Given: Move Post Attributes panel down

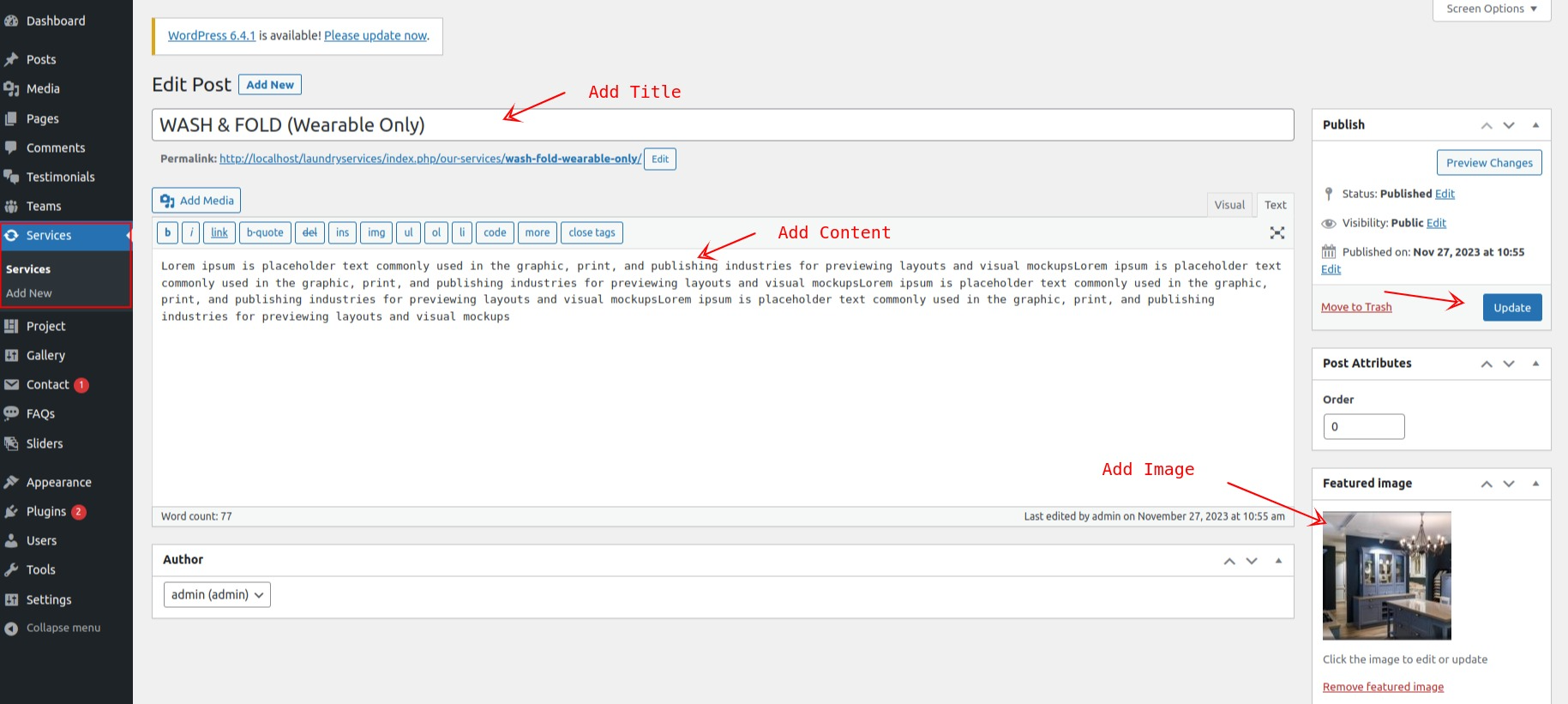Looking at the screenshot, I should [x=1509, y=364].
